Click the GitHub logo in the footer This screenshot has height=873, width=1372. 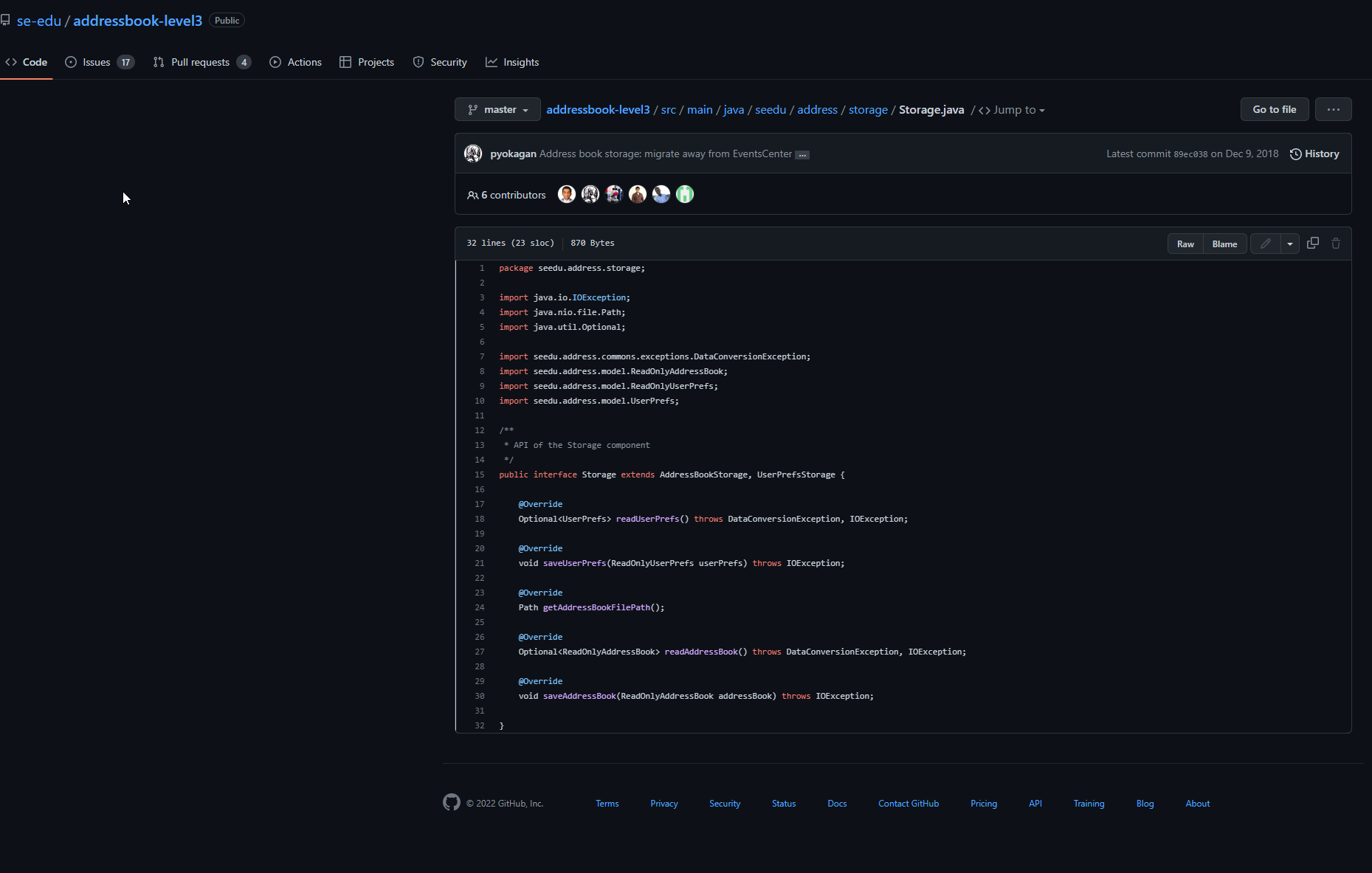click(x=452, y=802)
